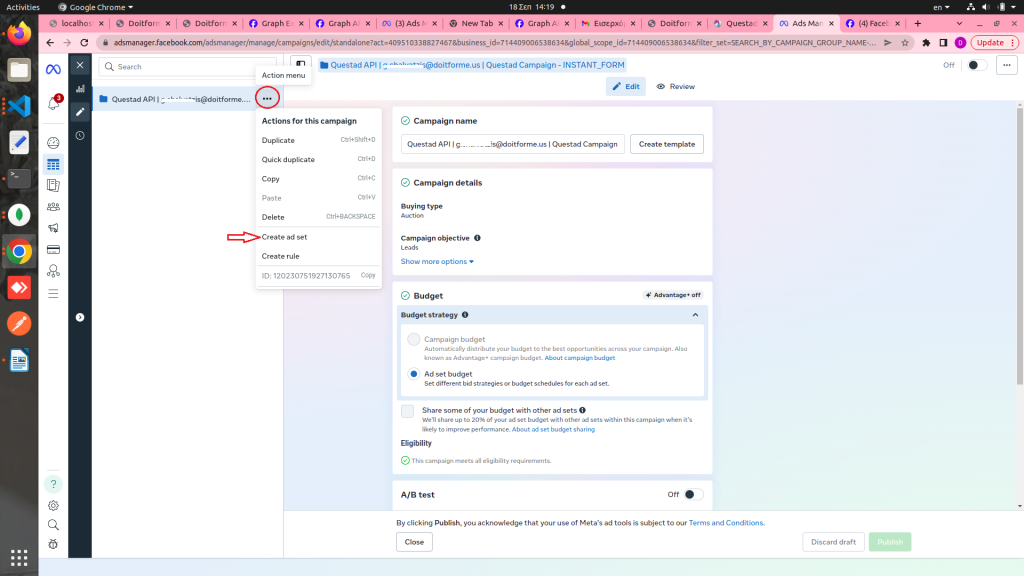1024x576 pixels.
Task: Select the Ad set budget radio button
Action: point(414,374)
